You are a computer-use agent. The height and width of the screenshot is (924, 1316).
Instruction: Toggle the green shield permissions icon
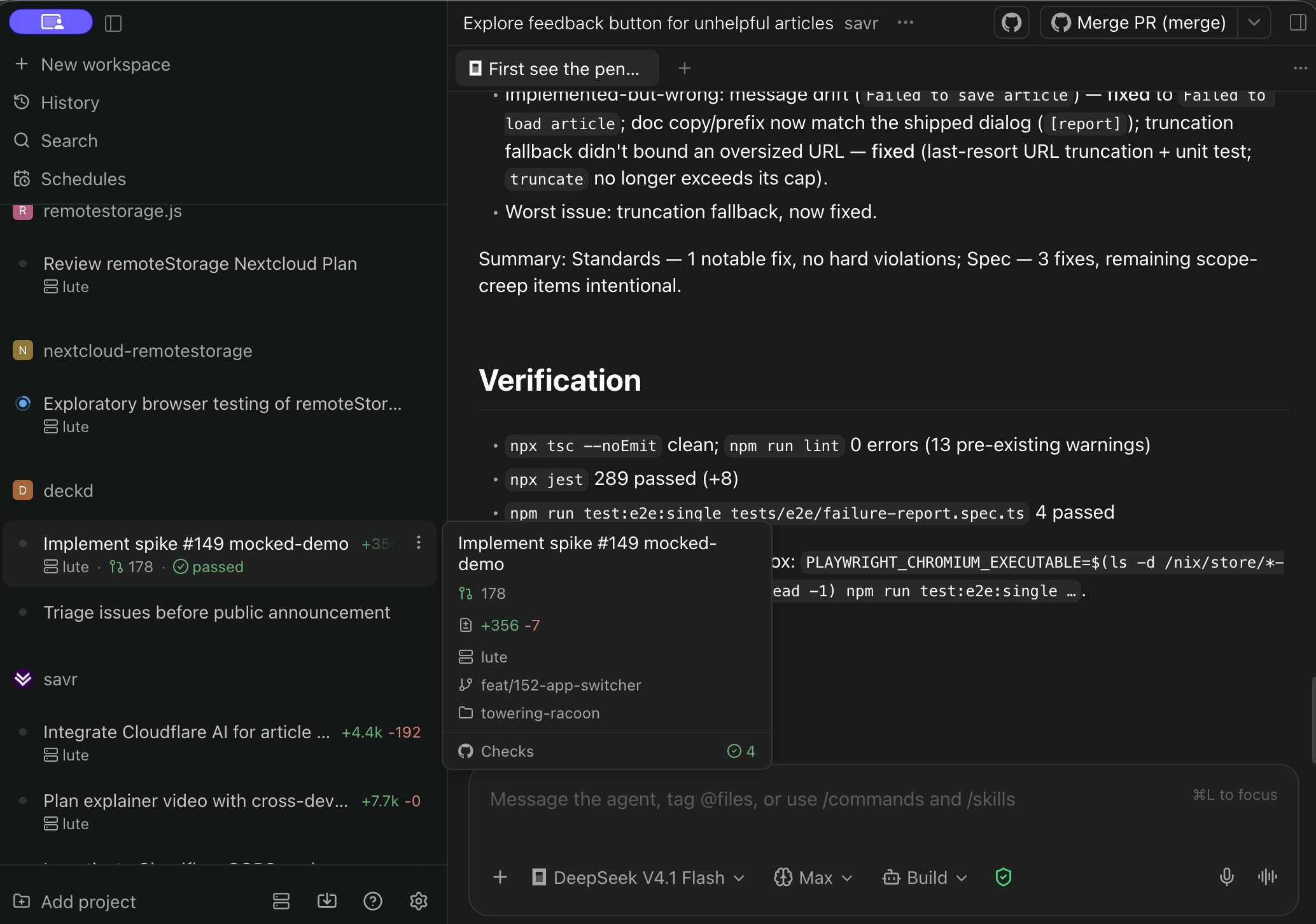[x=1003, y=877]
